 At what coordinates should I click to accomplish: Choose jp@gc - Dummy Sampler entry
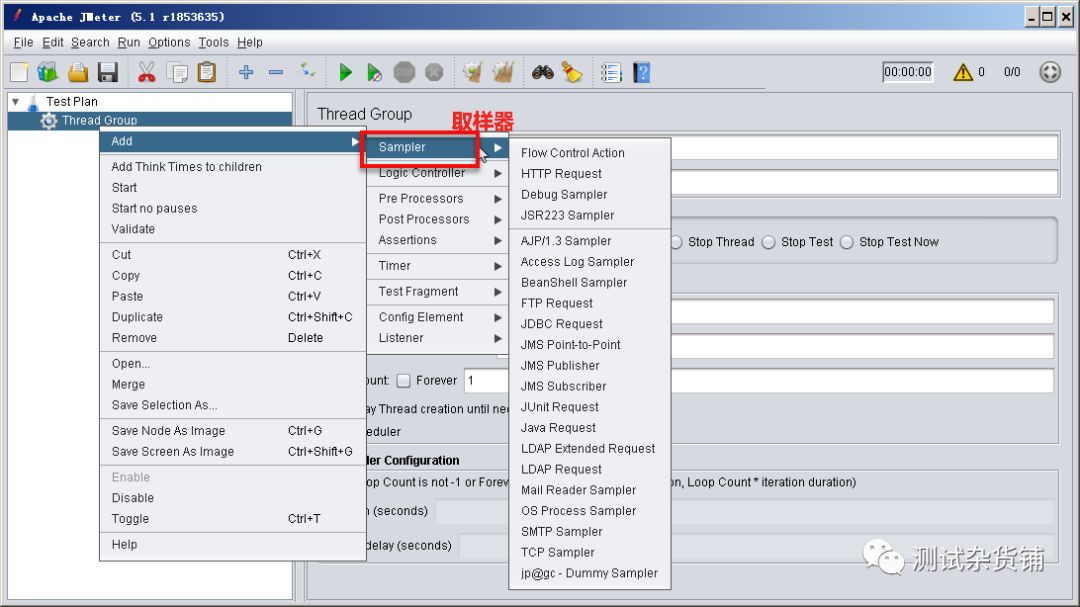(x=590, y=573)
